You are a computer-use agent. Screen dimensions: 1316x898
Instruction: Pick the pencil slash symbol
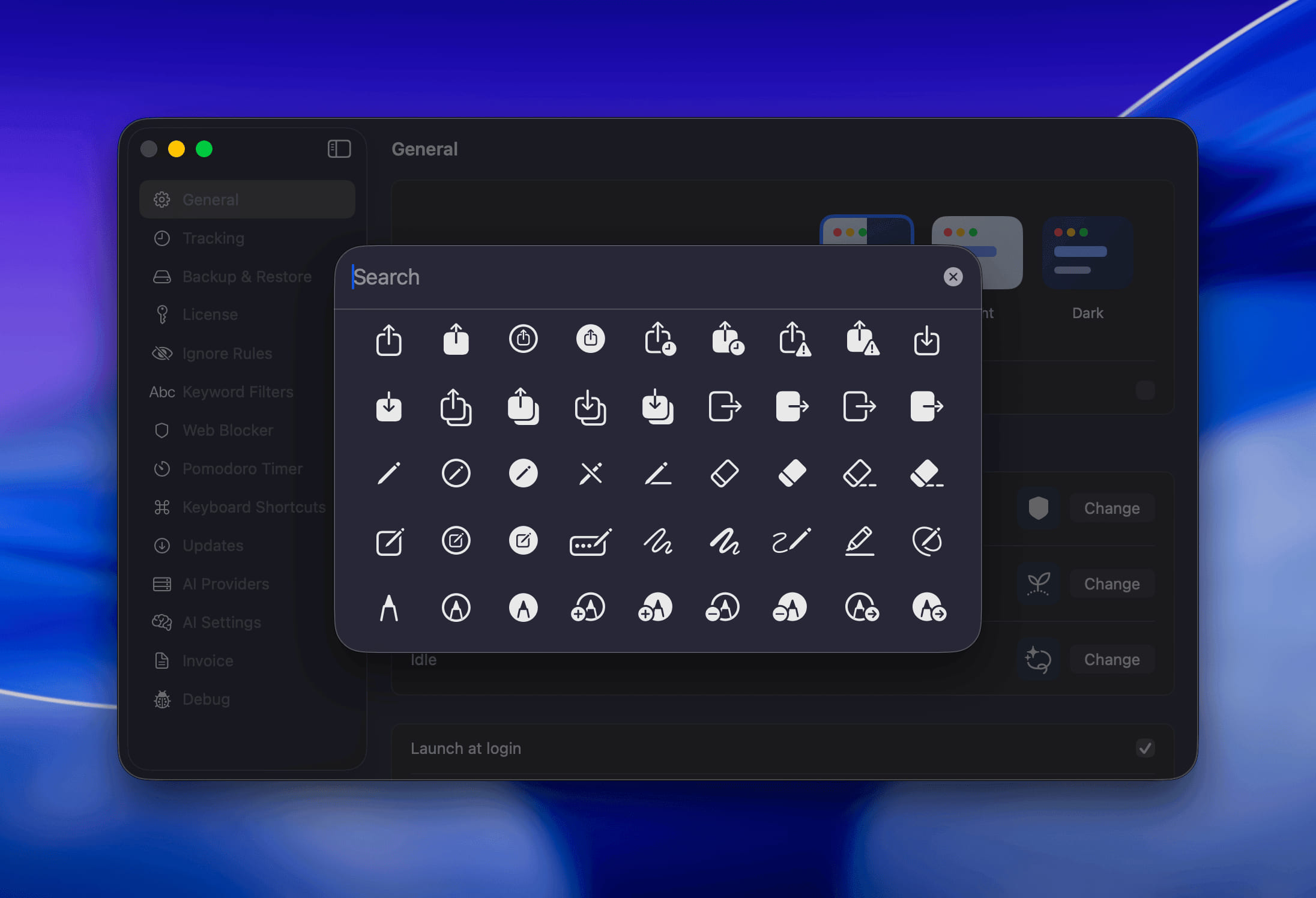click(591, 474)
